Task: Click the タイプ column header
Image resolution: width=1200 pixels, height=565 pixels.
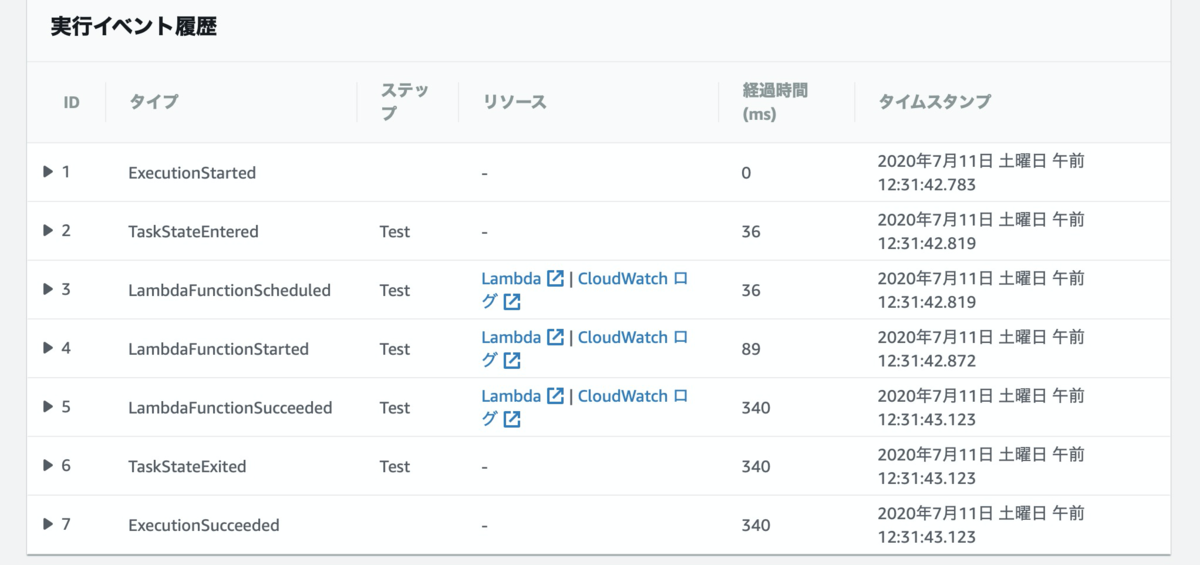Action: coord(154,102)
